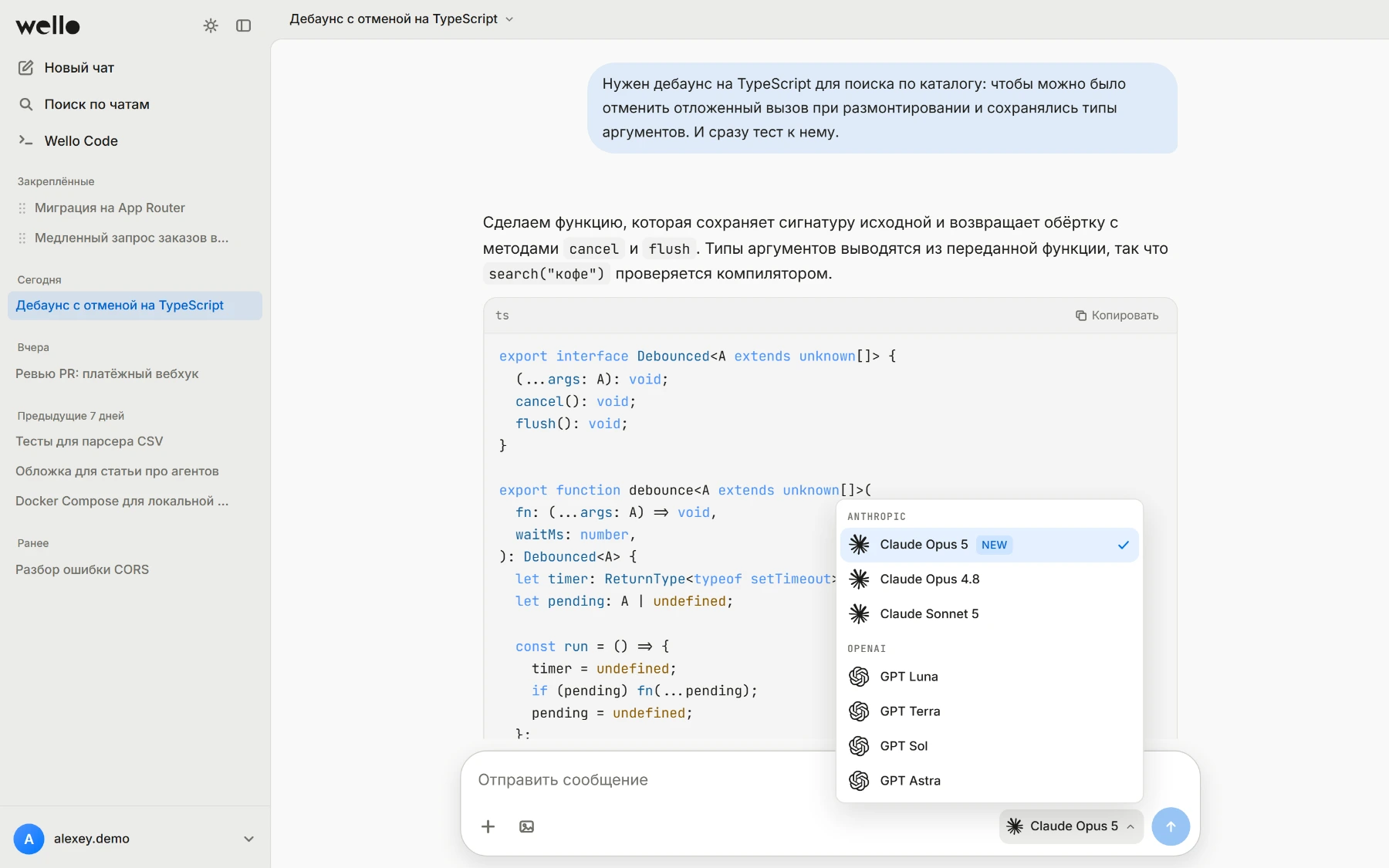Click the ts language label of code block
1389x868 pixels.
(x=502, y=316)
